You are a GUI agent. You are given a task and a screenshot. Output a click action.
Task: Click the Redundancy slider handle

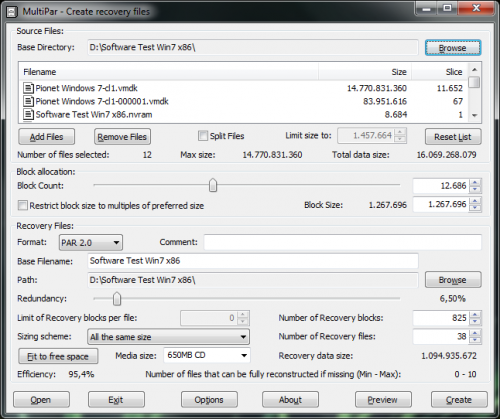click(x=117, y=298)
